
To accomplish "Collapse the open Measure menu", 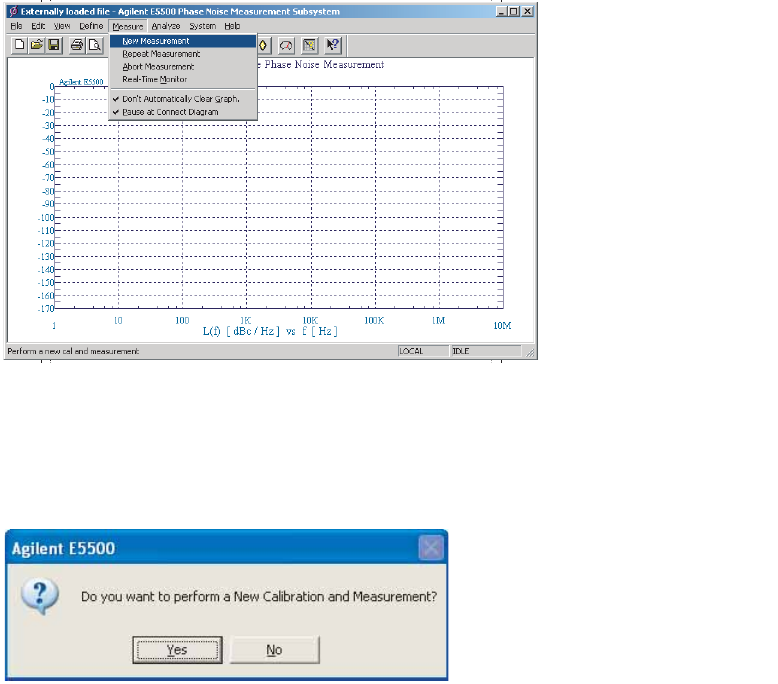I will pyautogui.click(x=128, y=26).
